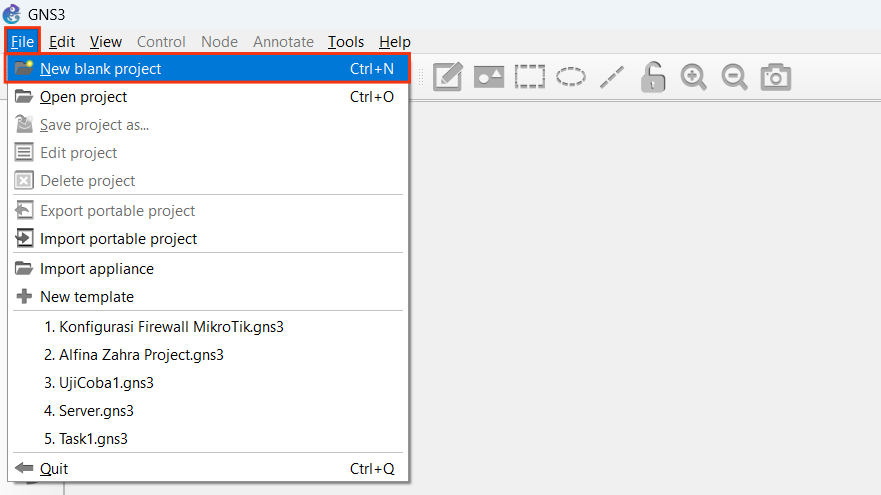Image resolution: width=881 pixels, height=495 pixels.
Task: Select Open project menu entry
Action: point(83,97)
